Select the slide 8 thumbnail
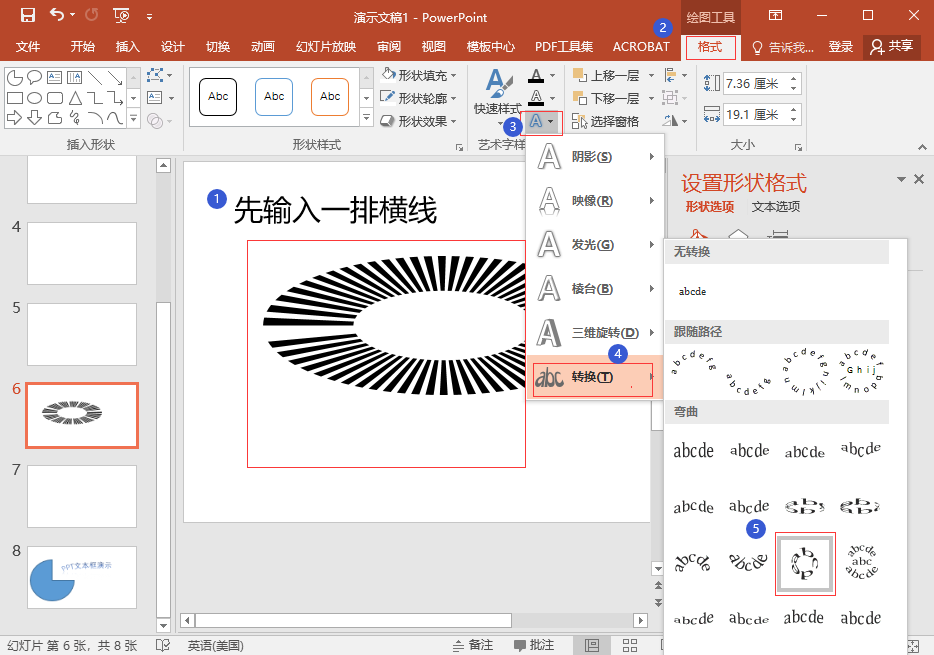Image resolution: width=934 pixels, height=655 pixels. coord(82,577)
